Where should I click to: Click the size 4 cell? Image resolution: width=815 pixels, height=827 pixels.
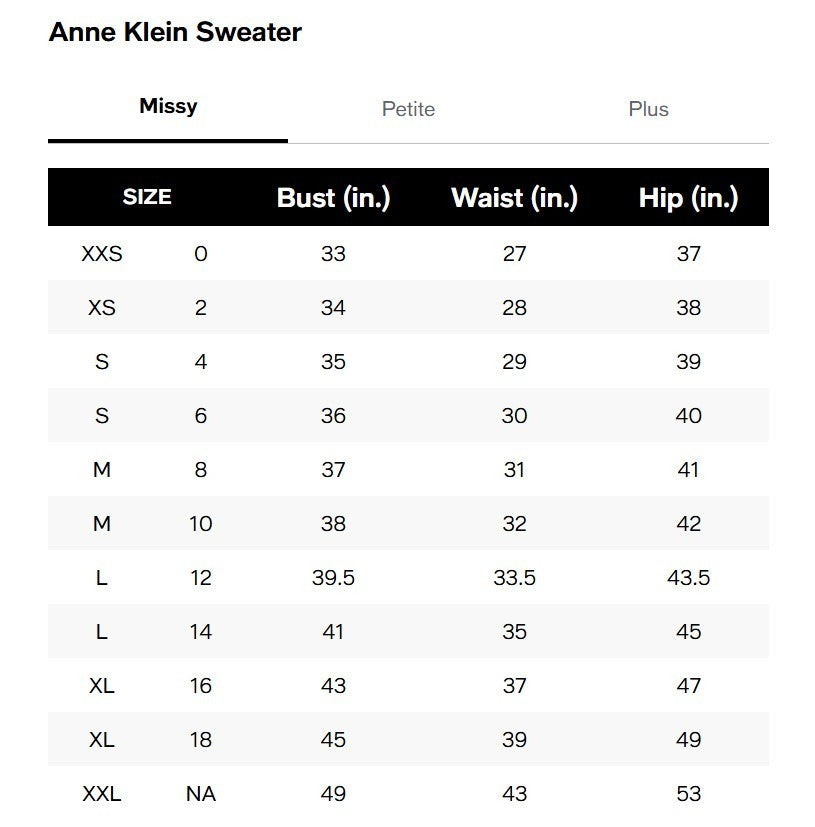pyautogui.click(x=200, y=362)
